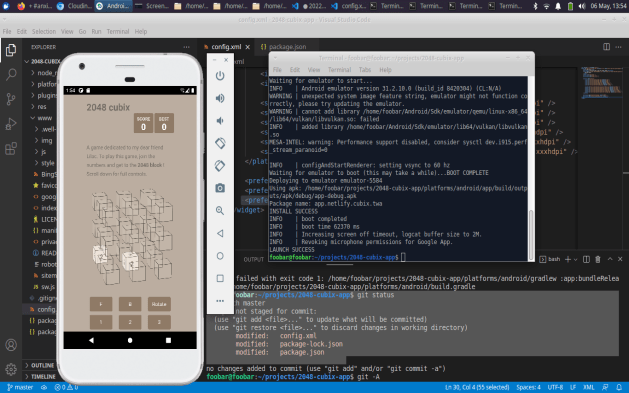This screenshot has width=629, height=393.
Task: Open the Selection menu in VS Code
Action: tap(44, 31)
